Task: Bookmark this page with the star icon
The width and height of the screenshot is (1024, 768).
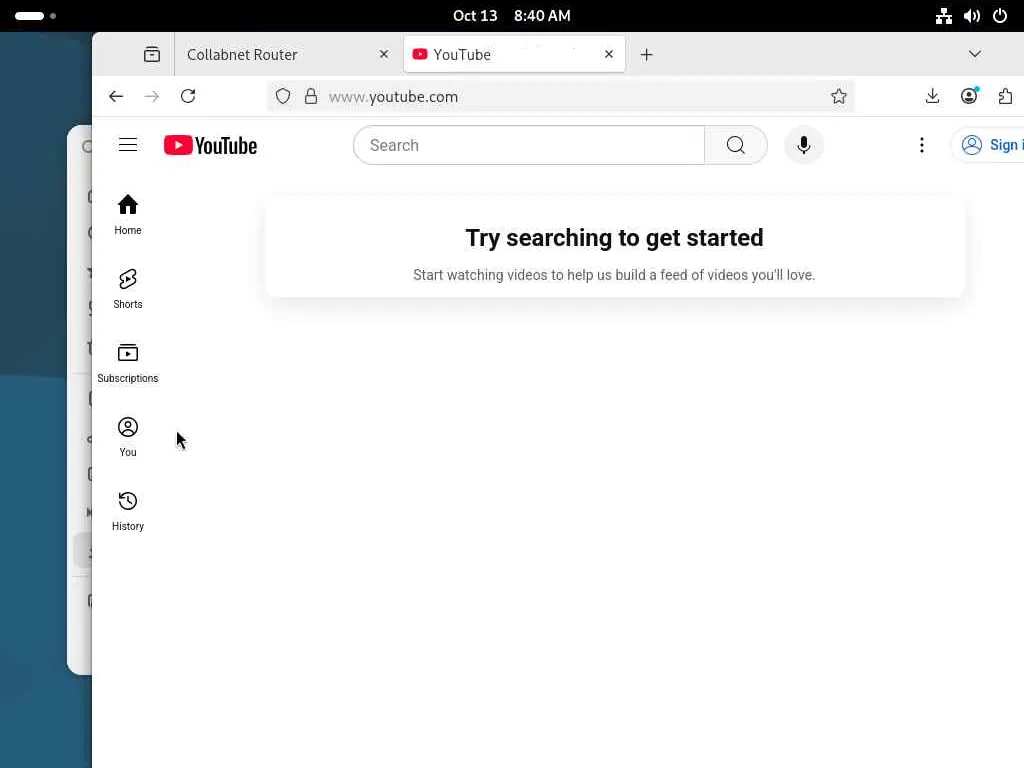Action: [x=839, y=97]
